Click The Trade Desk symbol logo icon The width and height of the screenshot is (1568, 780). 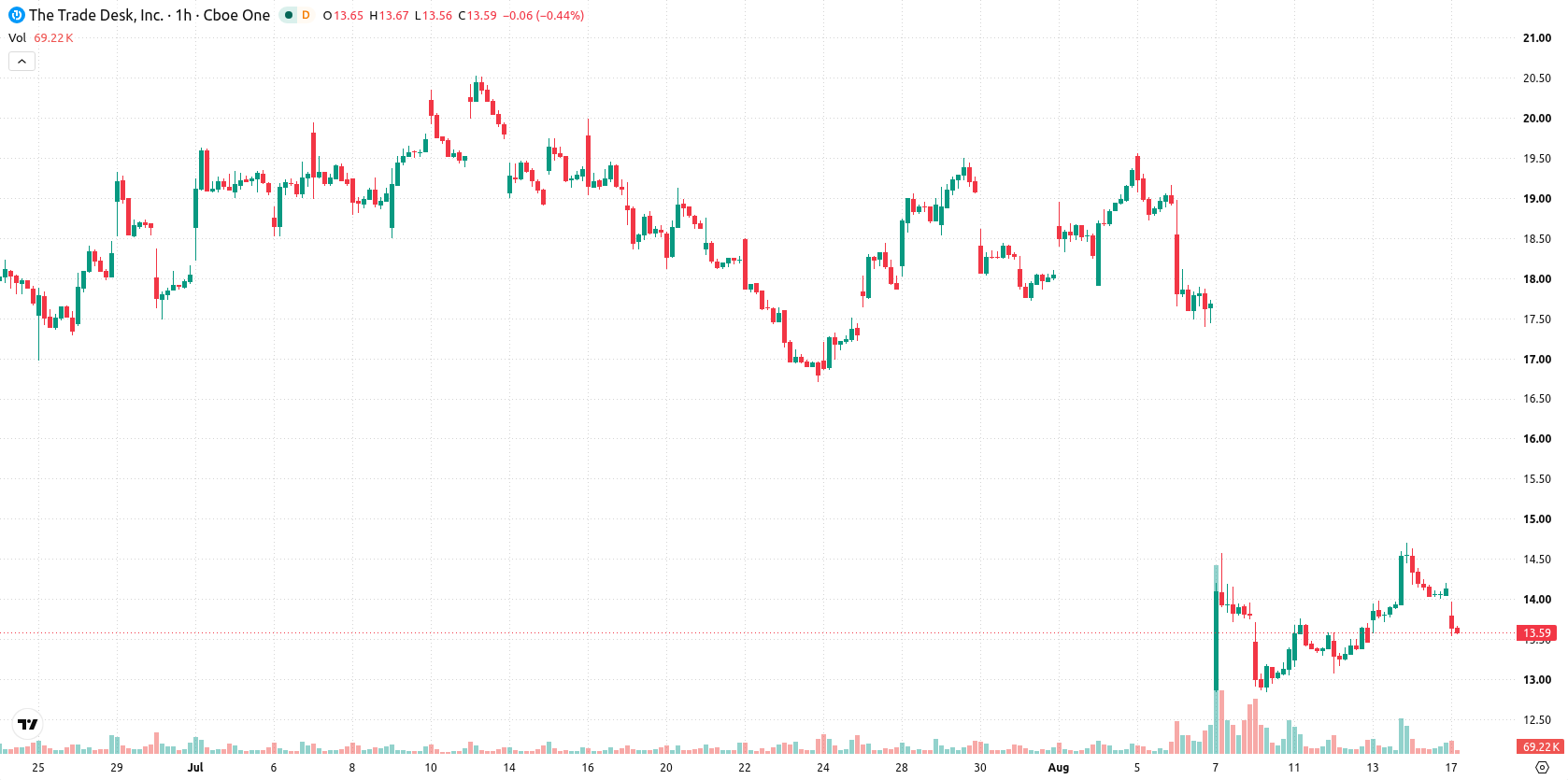tap(16, 15)
